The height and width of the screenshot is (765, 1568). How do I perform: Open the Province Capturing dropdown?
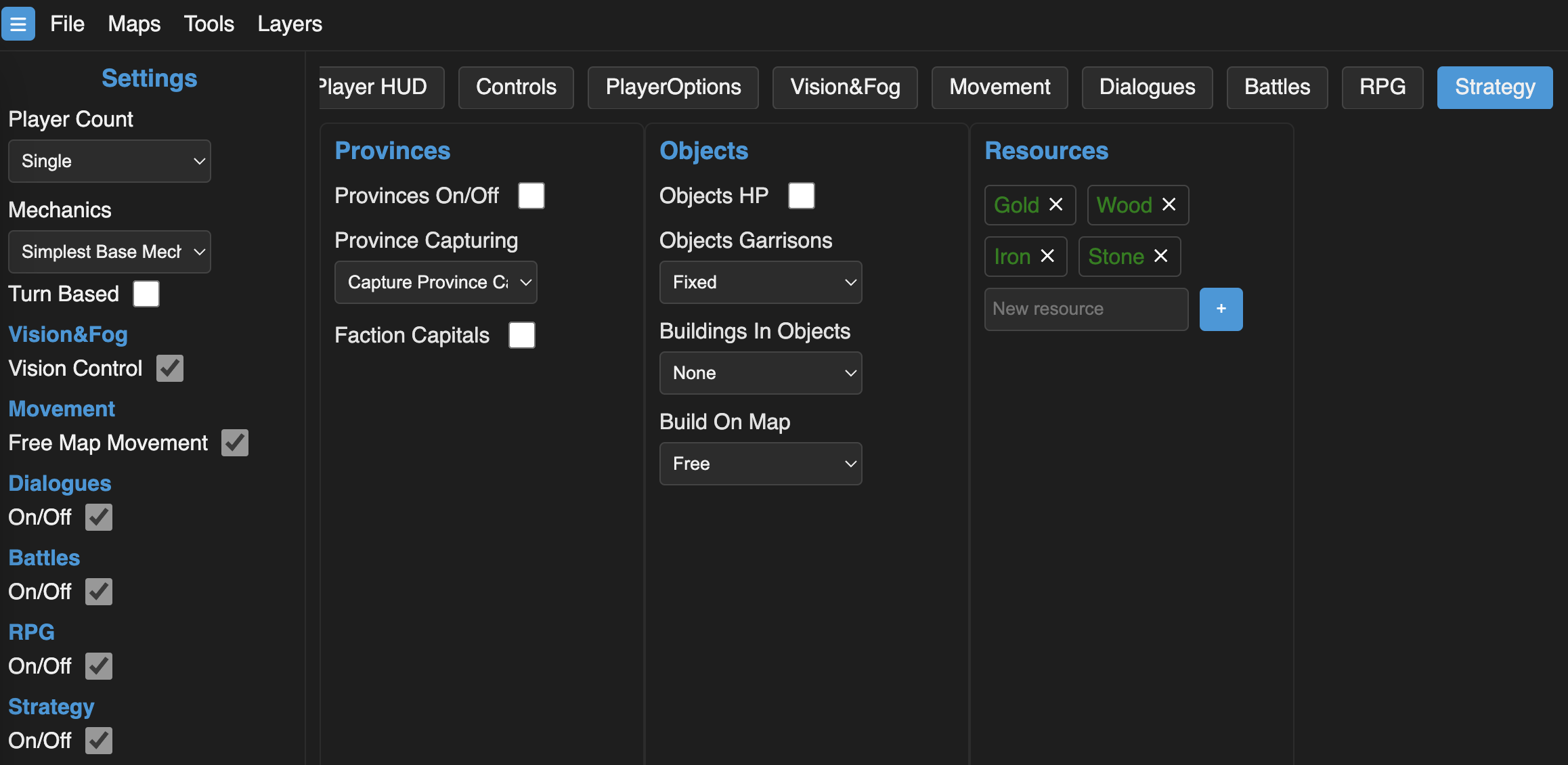coord(436,282)
